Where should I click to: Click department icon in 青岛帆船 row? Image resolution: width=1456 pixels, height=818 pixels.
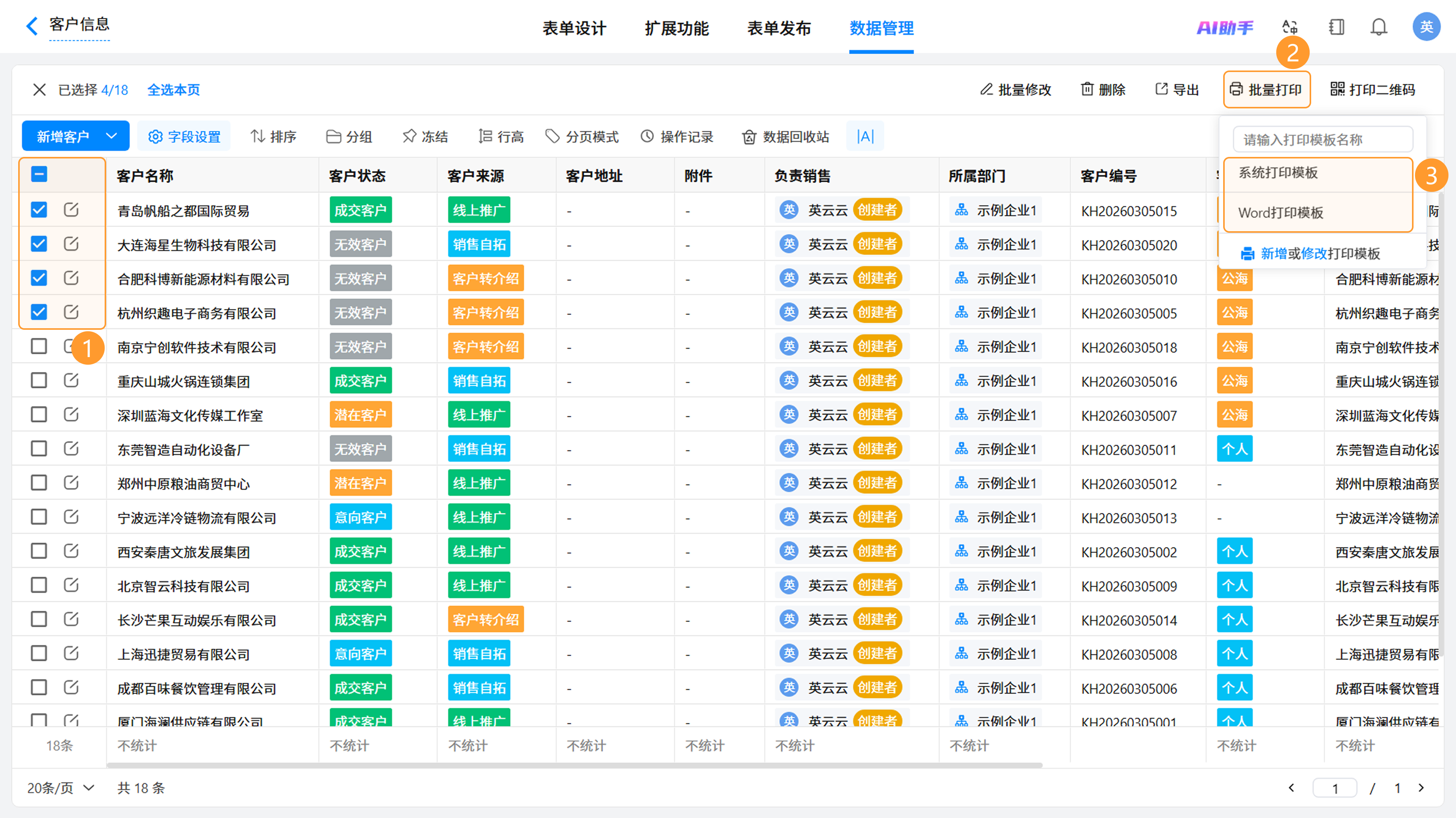[962, 210]
